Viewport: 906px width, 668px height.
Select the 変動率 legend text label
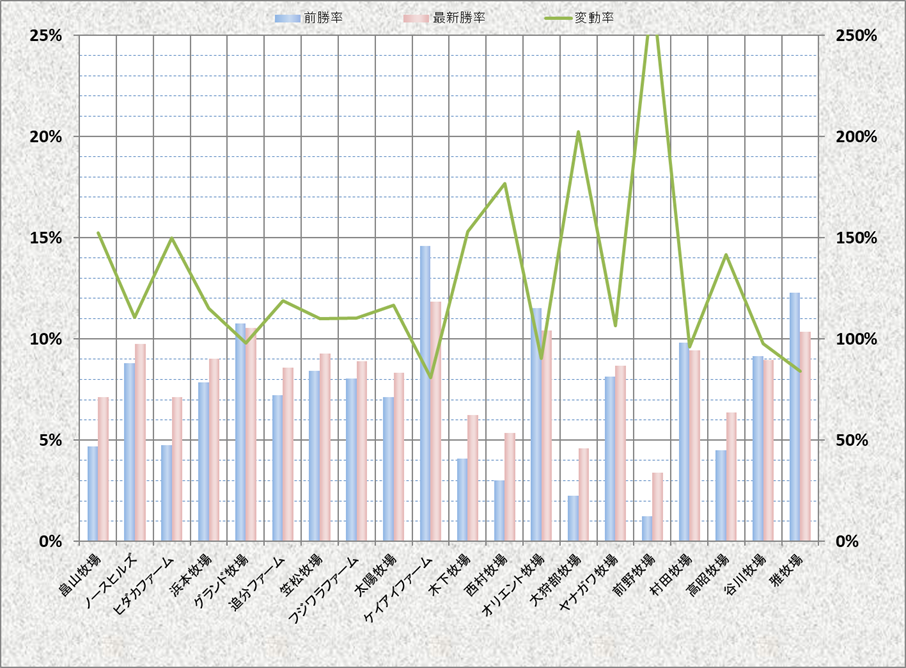pos(594,18)
